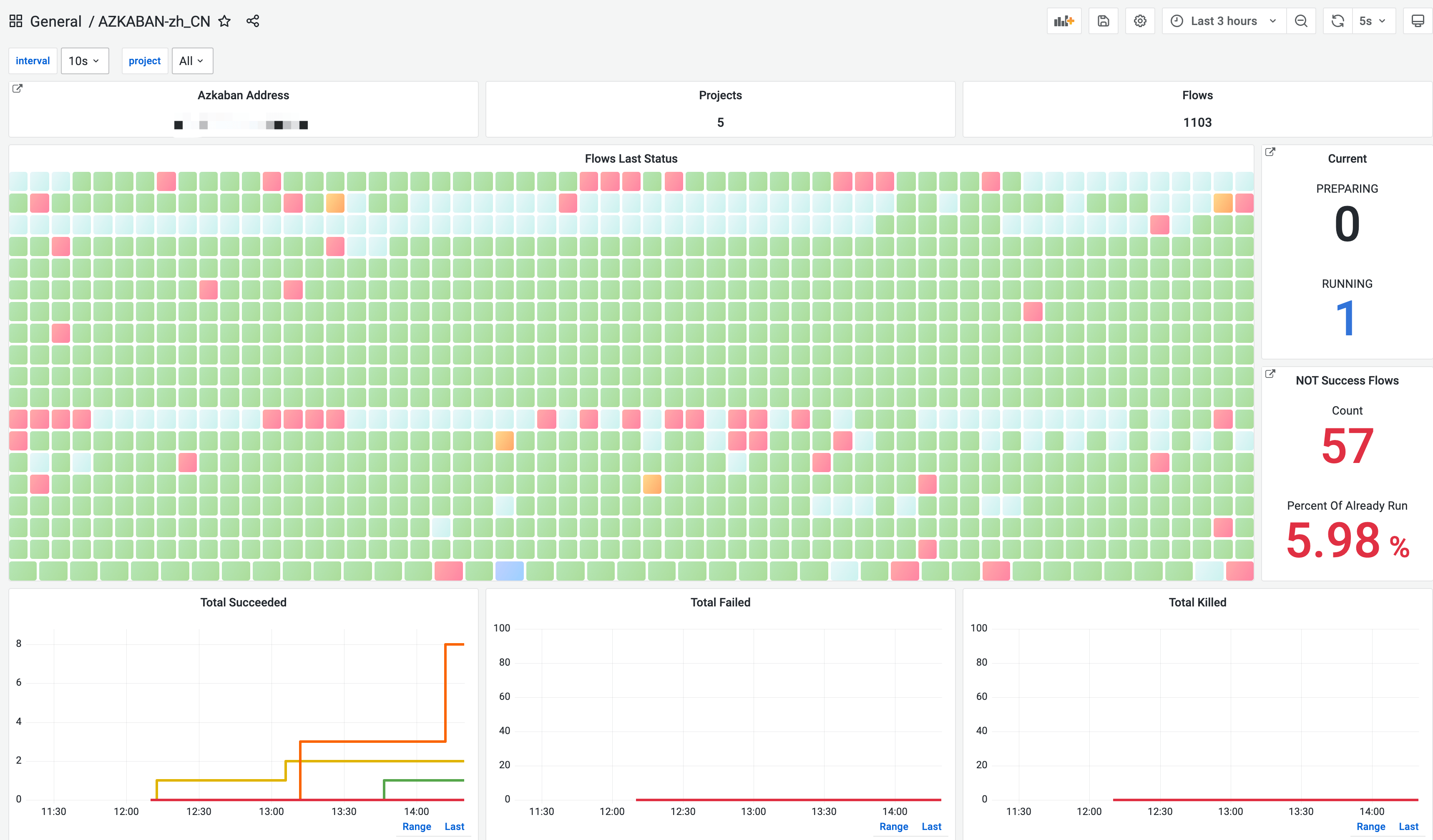Open the project All variable dropdown

point(191,61)
